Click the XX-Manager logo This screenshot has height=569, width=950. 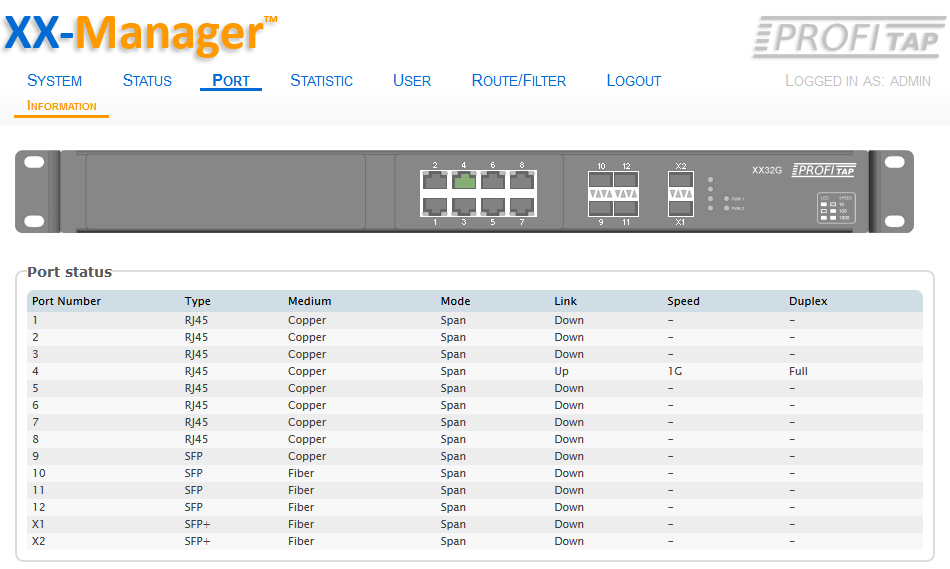click(140, 33)
